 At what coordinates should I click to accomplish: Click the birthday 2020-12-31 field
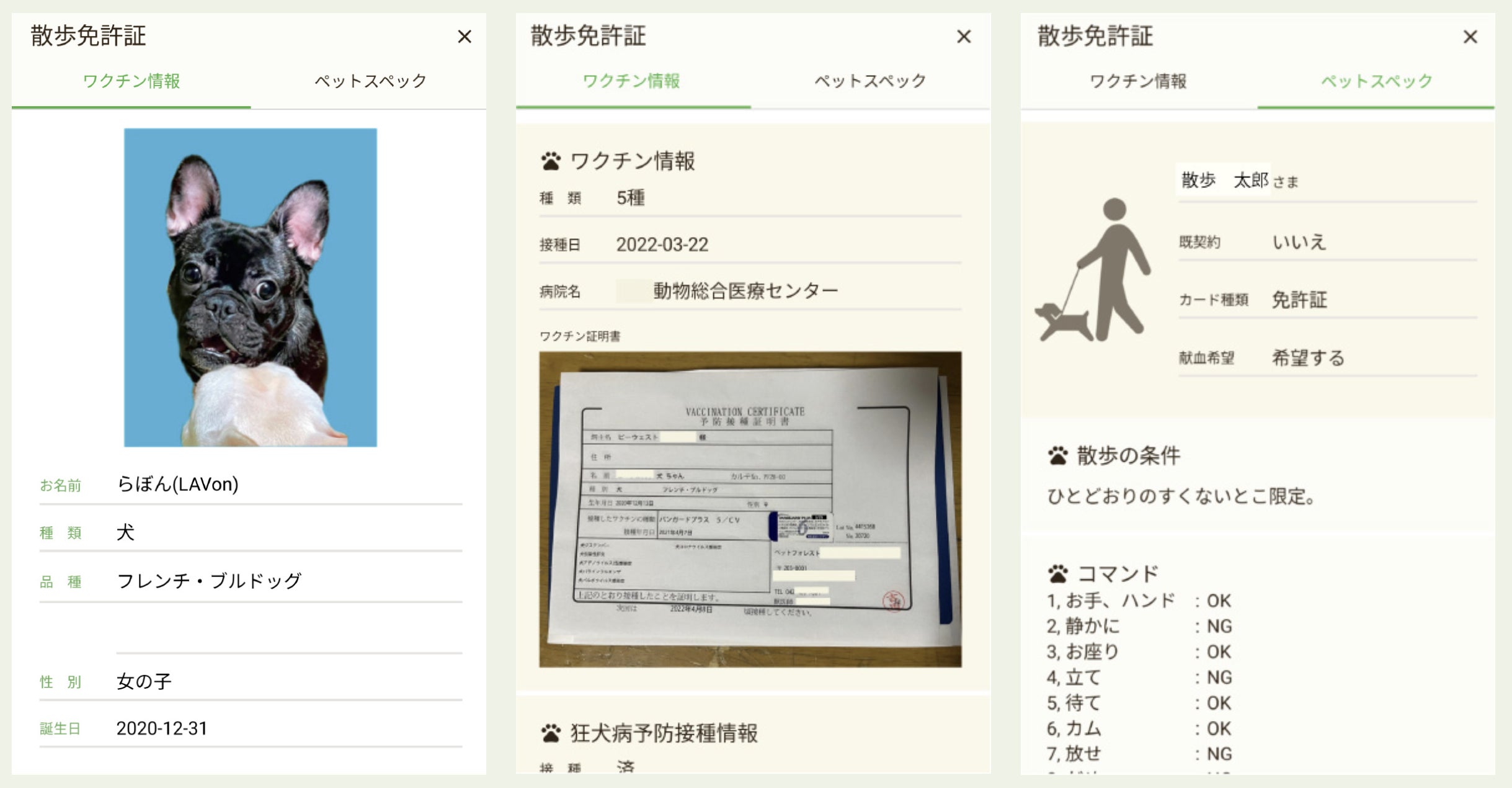[x=161, y=728]
